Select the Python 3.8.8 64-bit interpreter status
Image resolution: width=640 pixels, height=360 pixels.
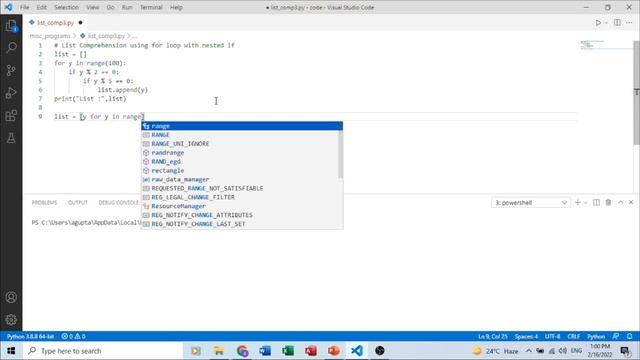click(x=30, y=337)
